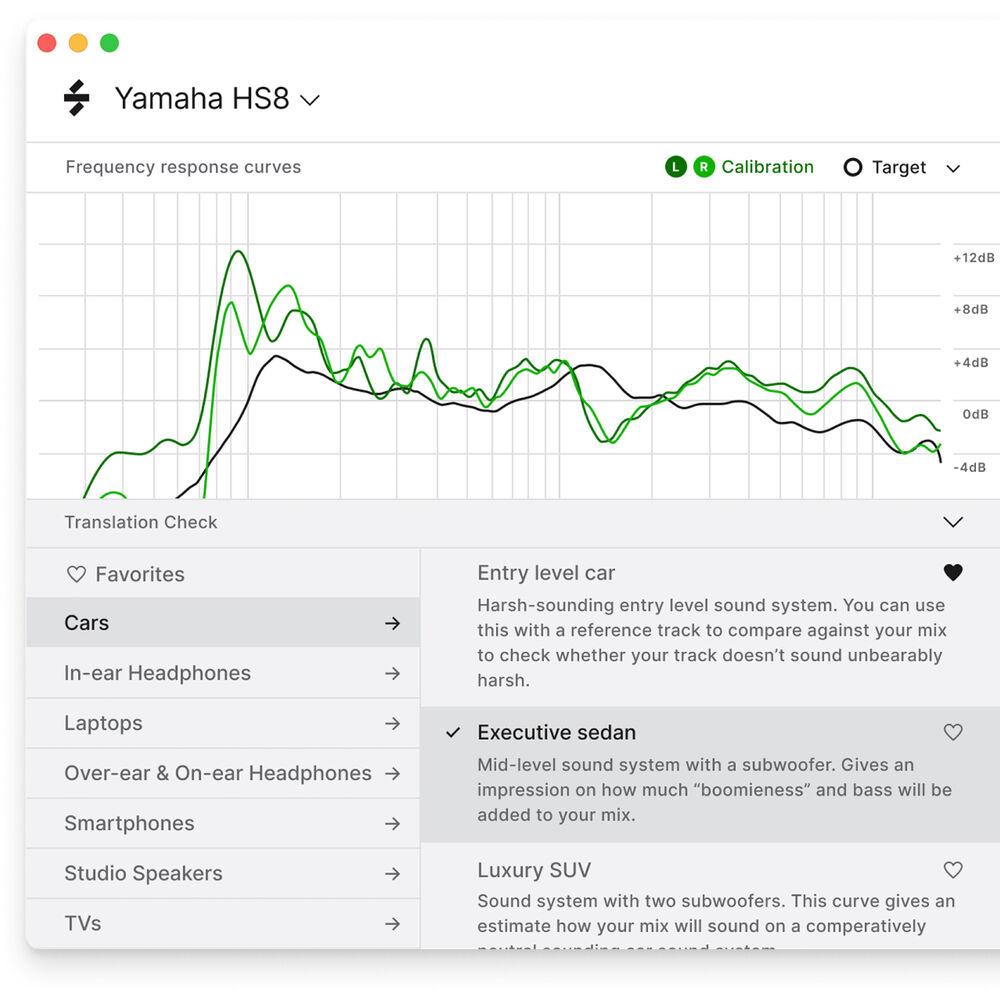Favorite the Executive sedan profile
1000x1000 pixels.
[x=953, y=732]
